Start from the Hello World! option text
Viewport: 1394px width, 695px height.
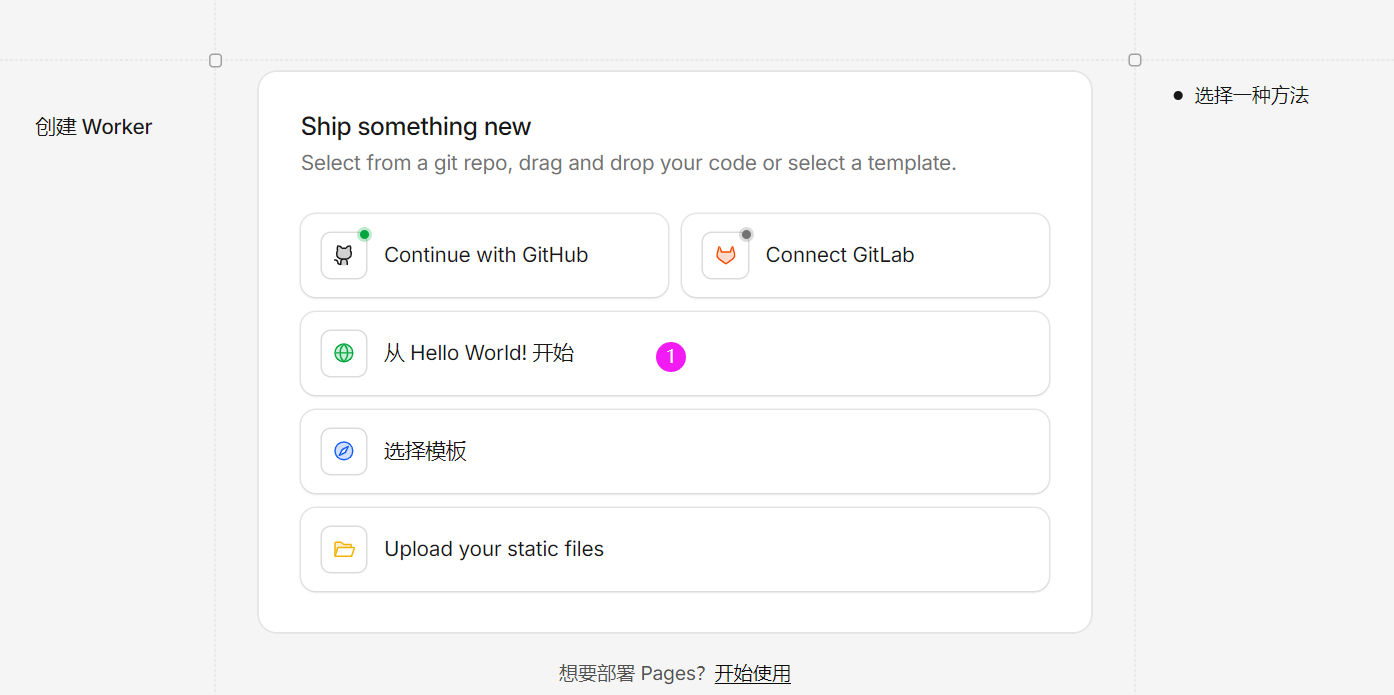coord(479,353)
